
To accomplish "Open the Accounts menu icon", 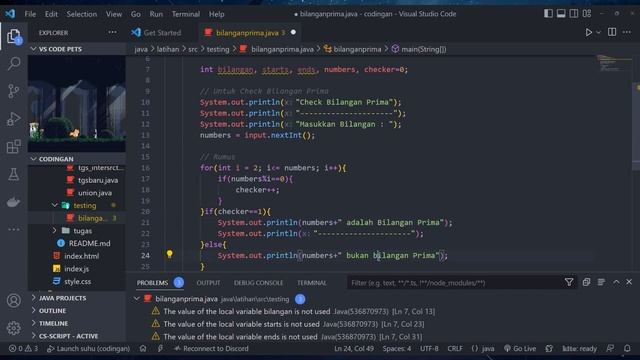I will tap(13, 301).
